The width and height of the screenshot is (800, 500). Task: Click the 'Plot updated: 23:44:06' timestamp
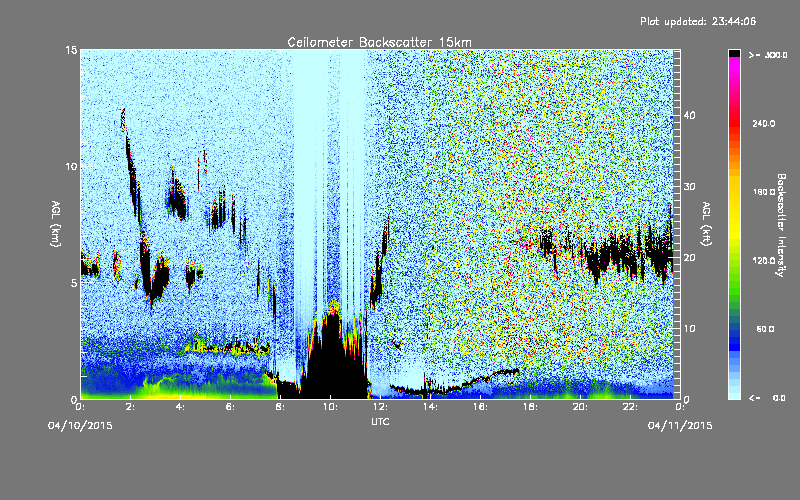[698, 21]
